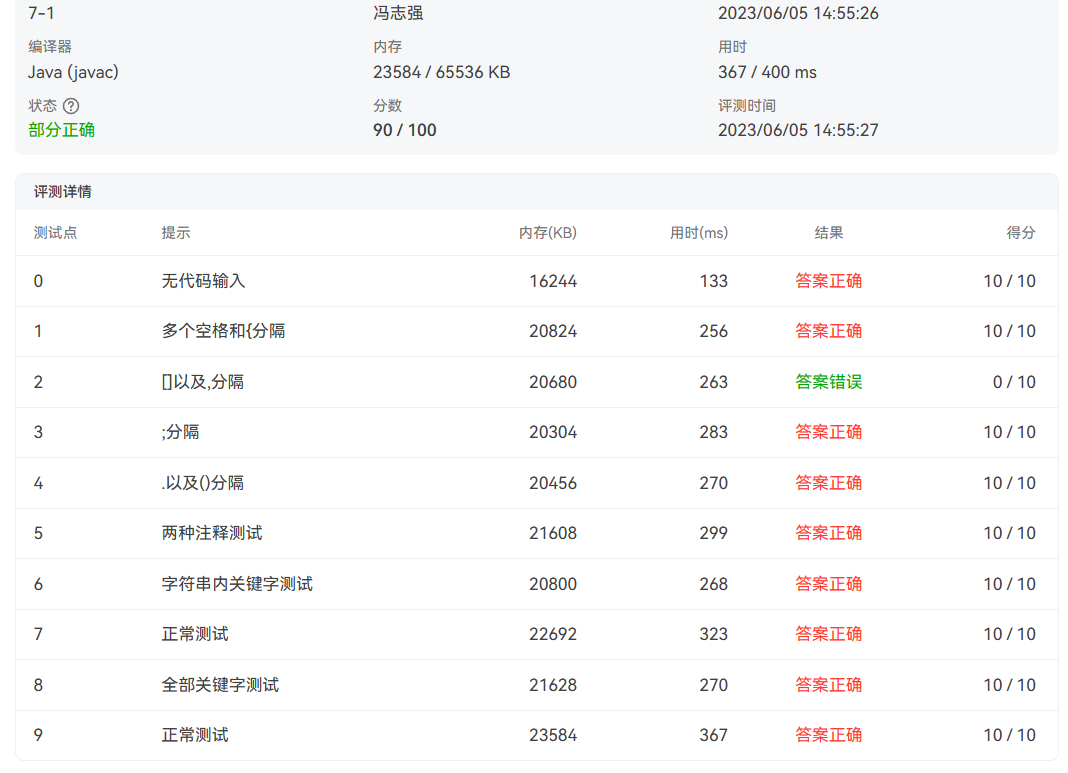Click the time cell 299
This screenshot has width=1068, height=773.
coord(714,533)
